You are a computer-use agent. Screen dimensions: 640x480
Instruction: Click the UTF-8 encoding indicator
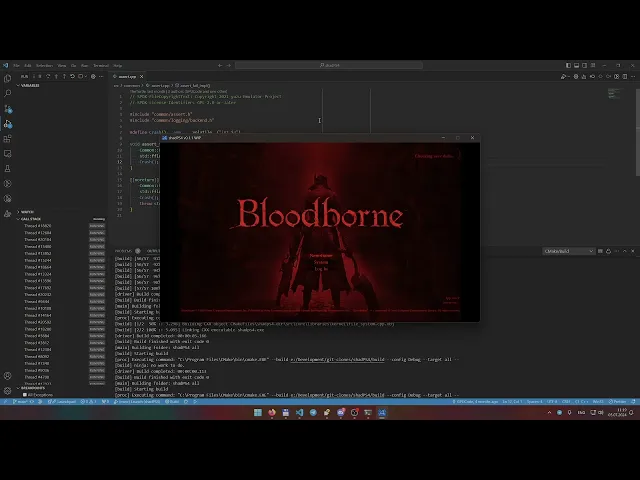point(551,402)
